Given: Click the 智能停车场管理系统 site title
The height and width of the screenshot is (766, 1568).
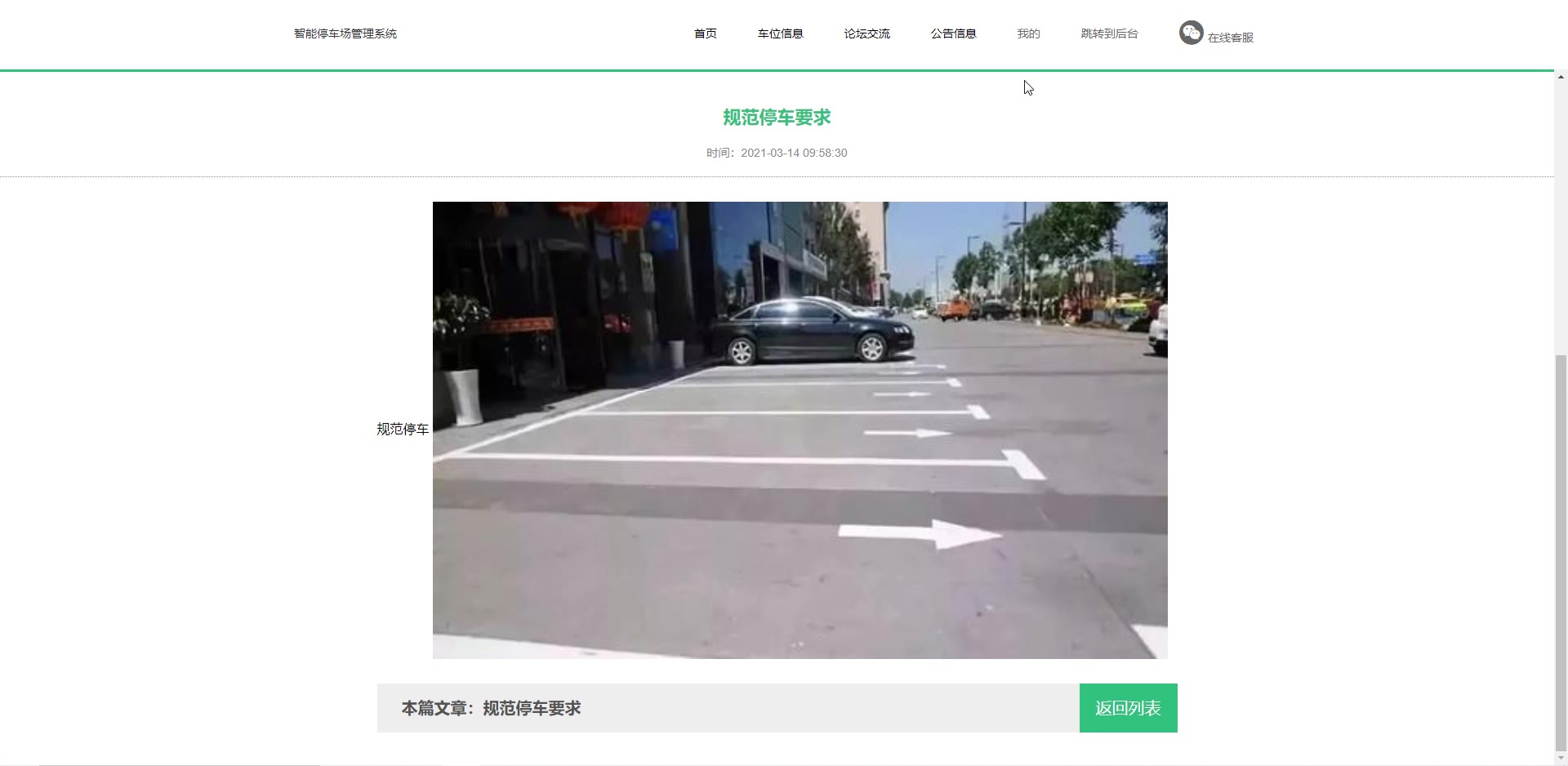Looking at the screenshot, I should click(x=345, y=33).
